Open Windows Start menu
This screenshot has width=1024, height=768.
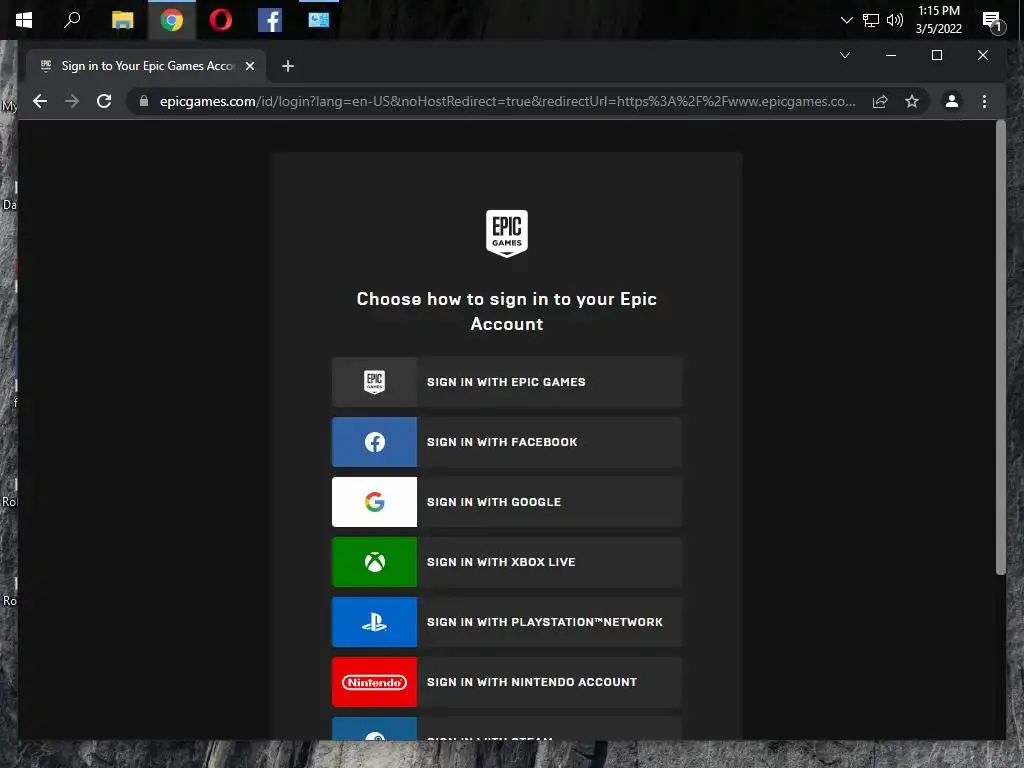pyautogui.click(x=24, y=20)
